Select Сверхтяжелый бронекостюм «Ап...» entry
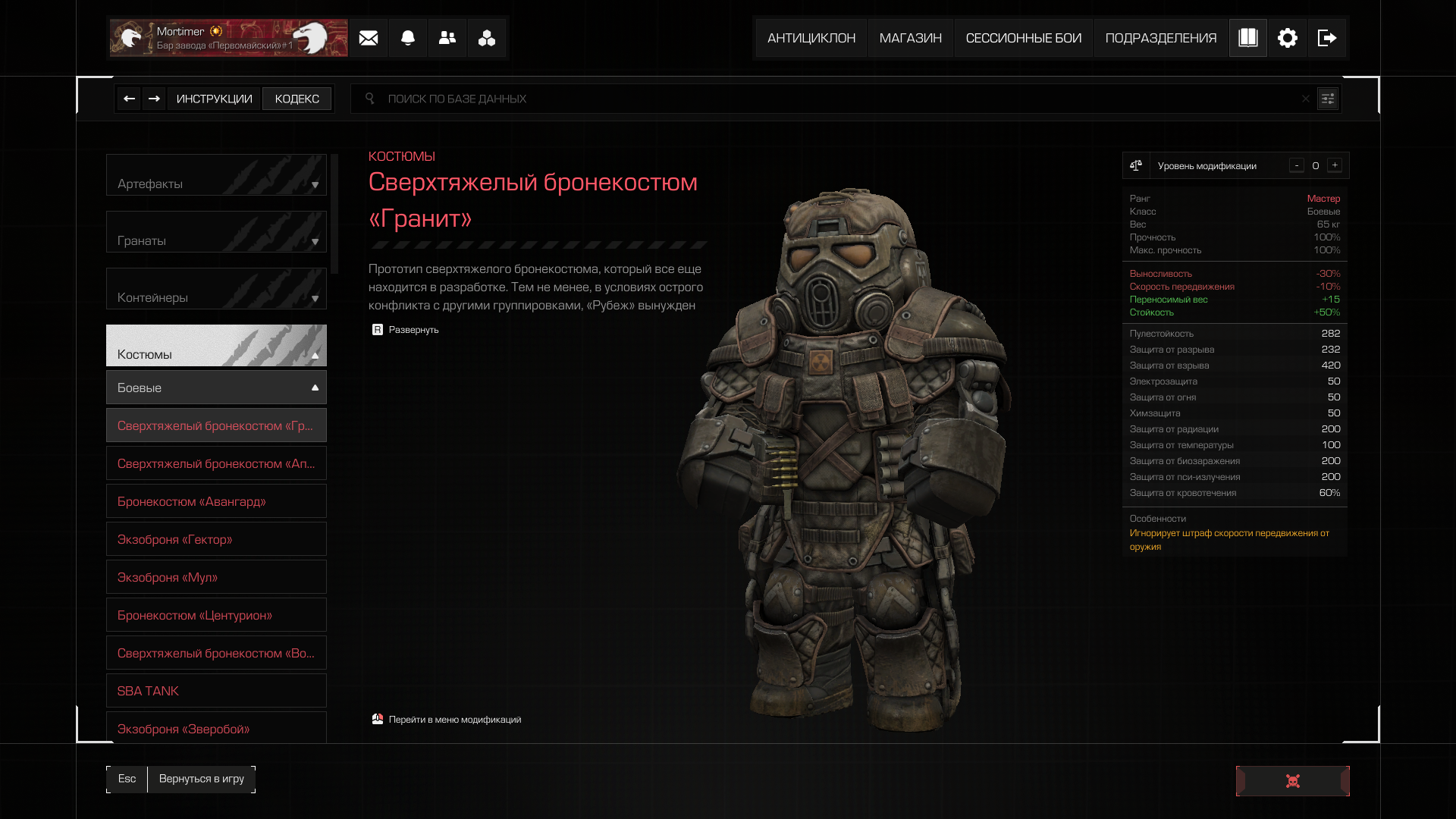This screenshot has width=1456, height=819. click(x=216, y=463)
